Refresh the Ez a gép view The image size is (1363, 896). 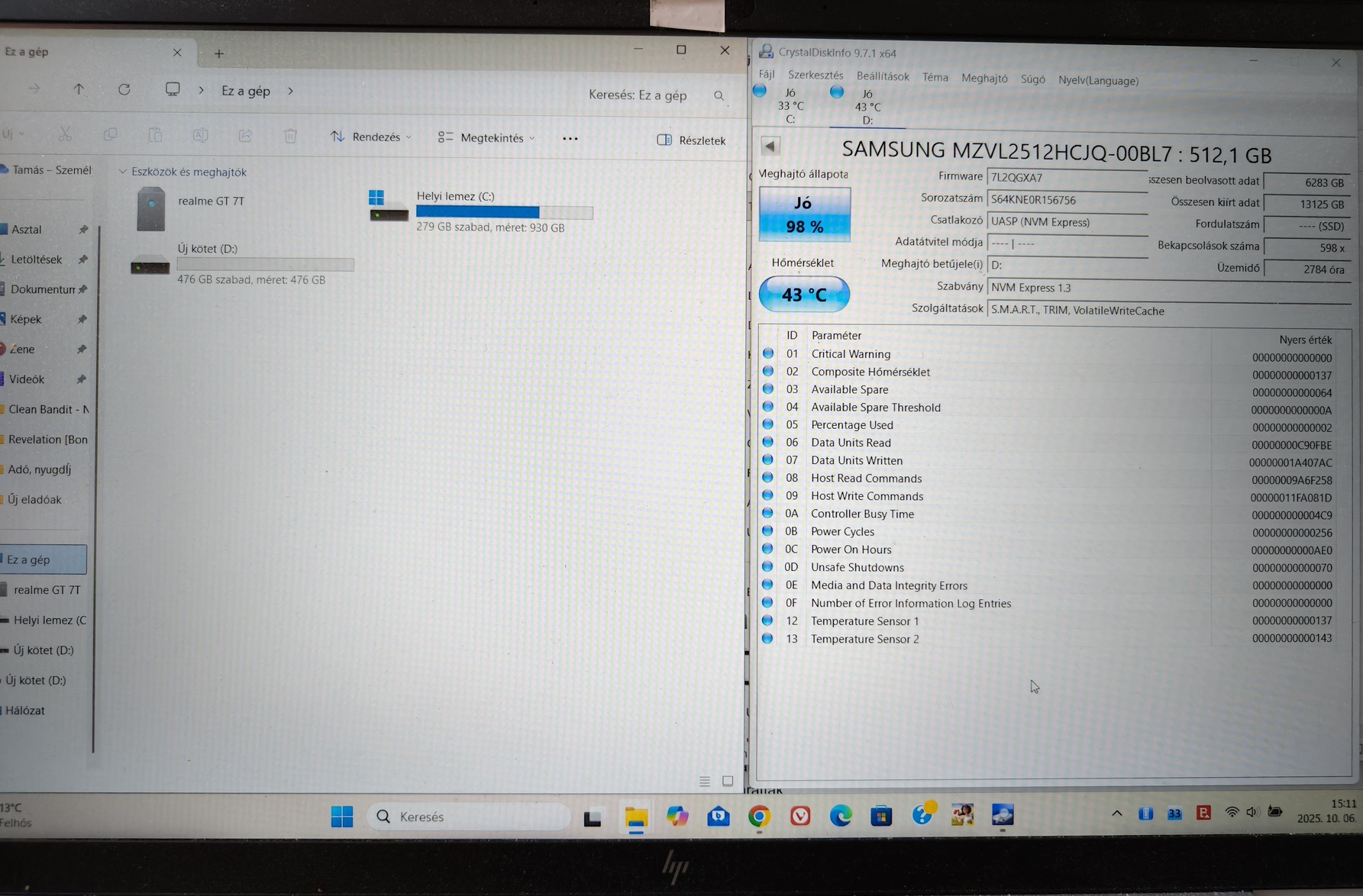(x=124, y=89)
